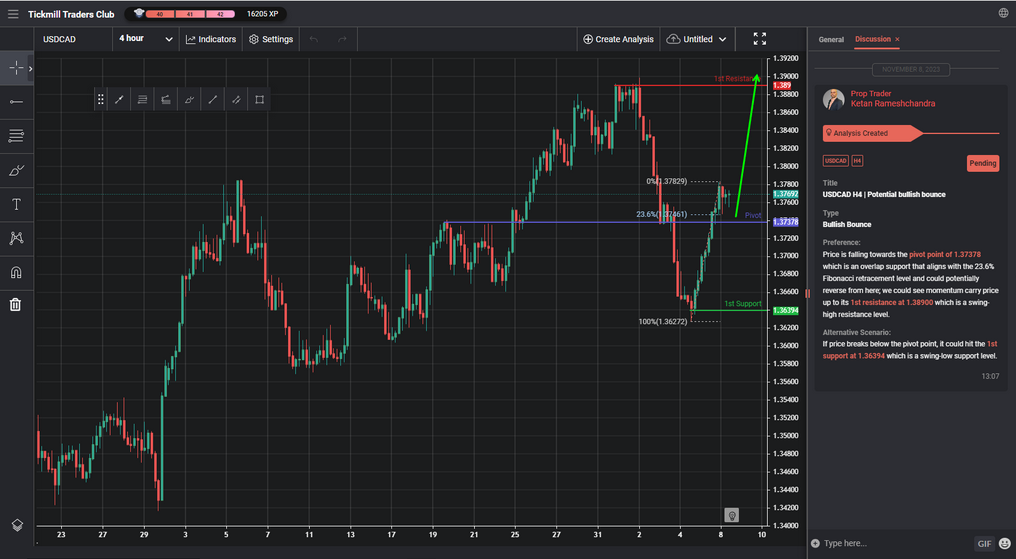The image size is (1016, 559).
Task: Open the hamburger main menu
Action: 13,14
